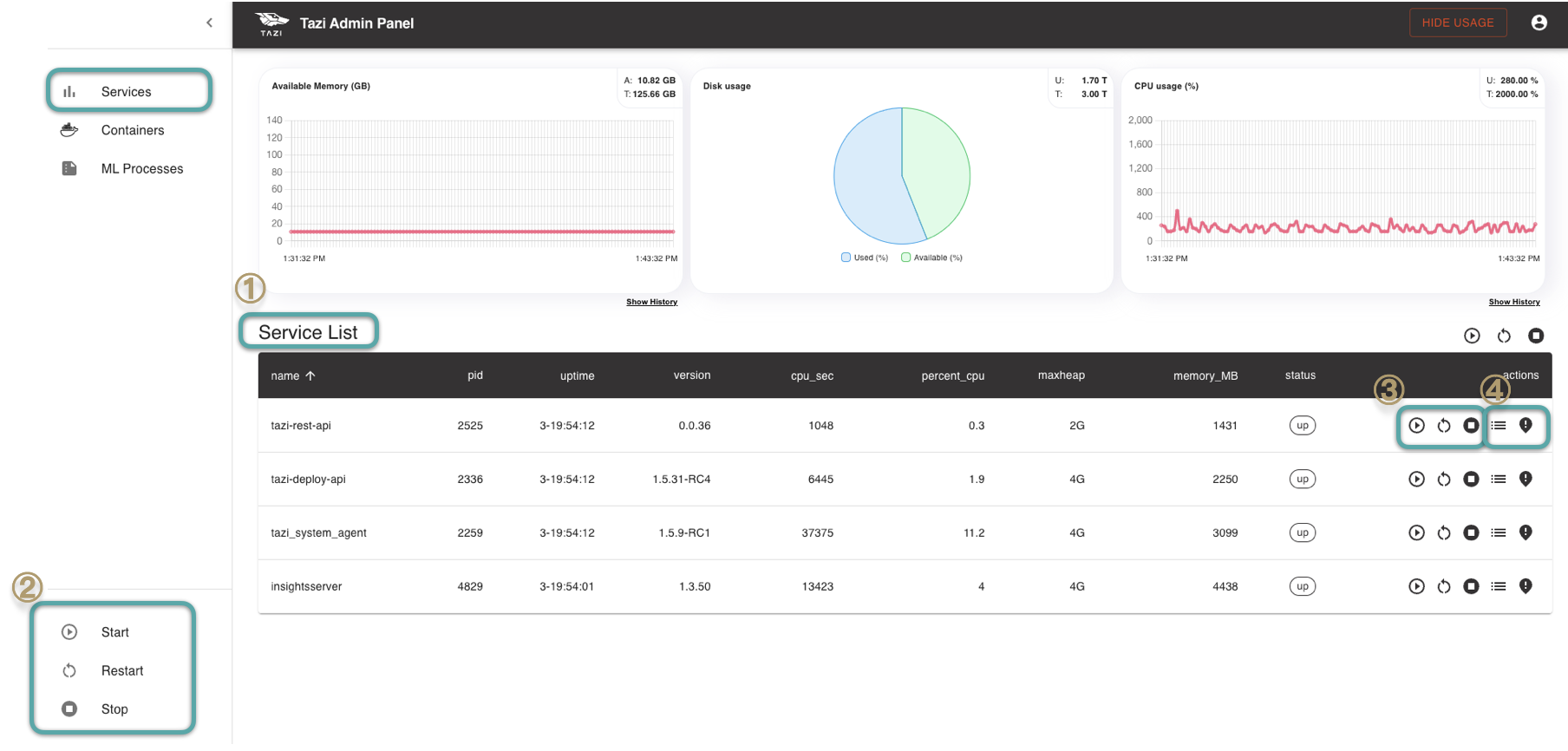This screenshot has width=1568, height=751.
Task: Restart all services icon above the table
Action: pyautogui.click(x=1504, y=336)
